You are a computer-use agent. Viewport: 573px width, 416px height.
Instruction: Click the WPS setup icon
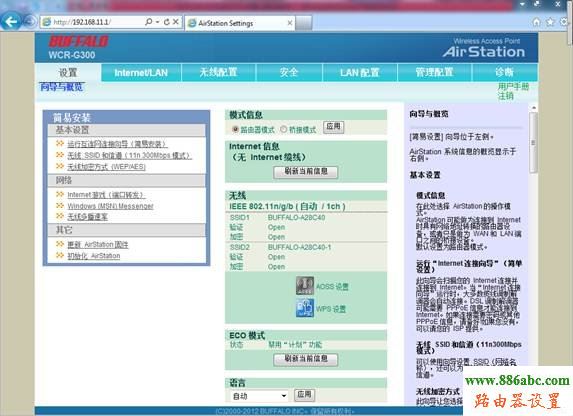tap(305, 308)
